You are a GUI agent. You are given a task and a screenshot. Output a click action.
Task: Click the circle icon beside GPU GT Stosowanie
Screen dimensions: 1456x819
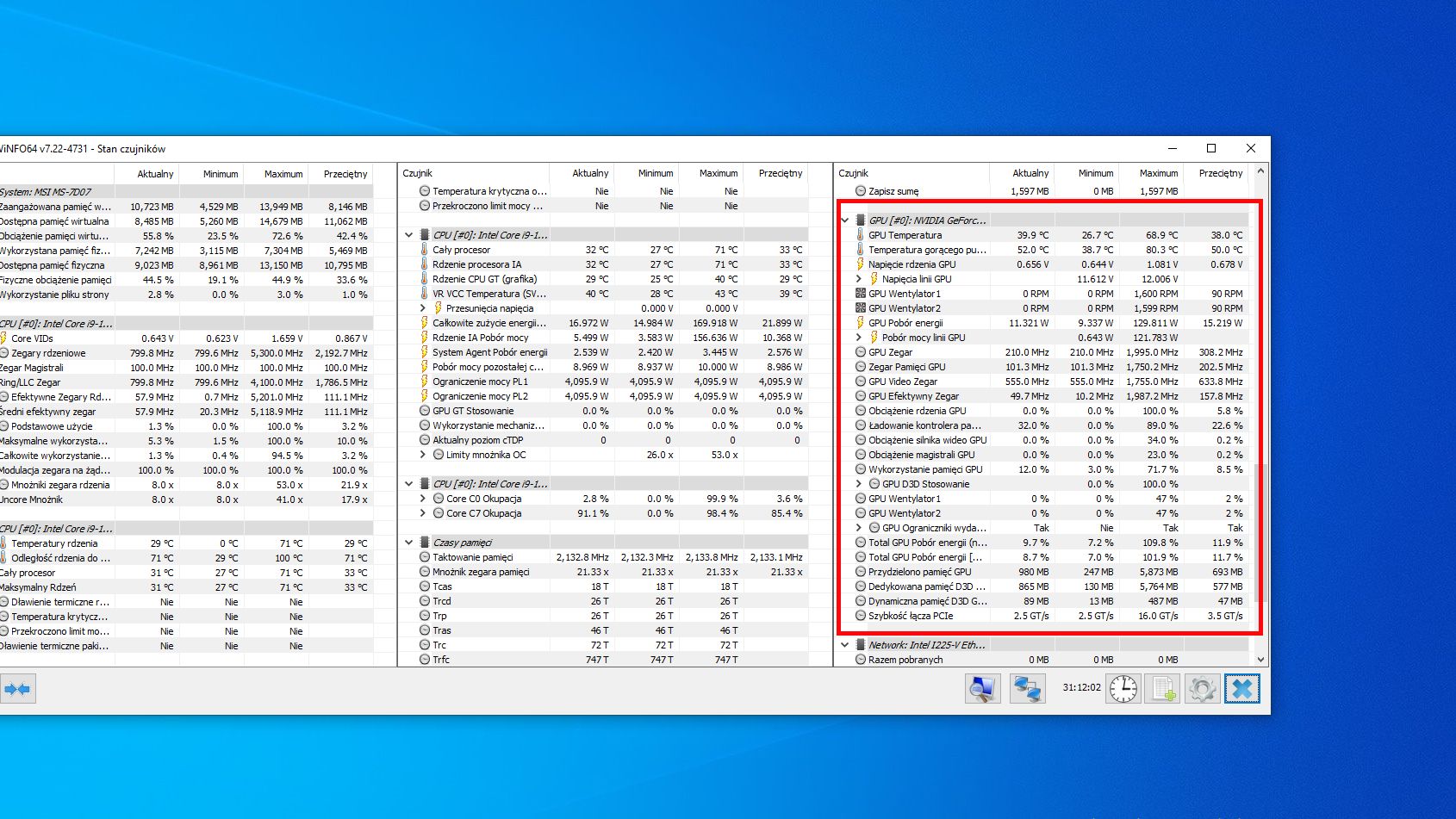tap(424, 411)
